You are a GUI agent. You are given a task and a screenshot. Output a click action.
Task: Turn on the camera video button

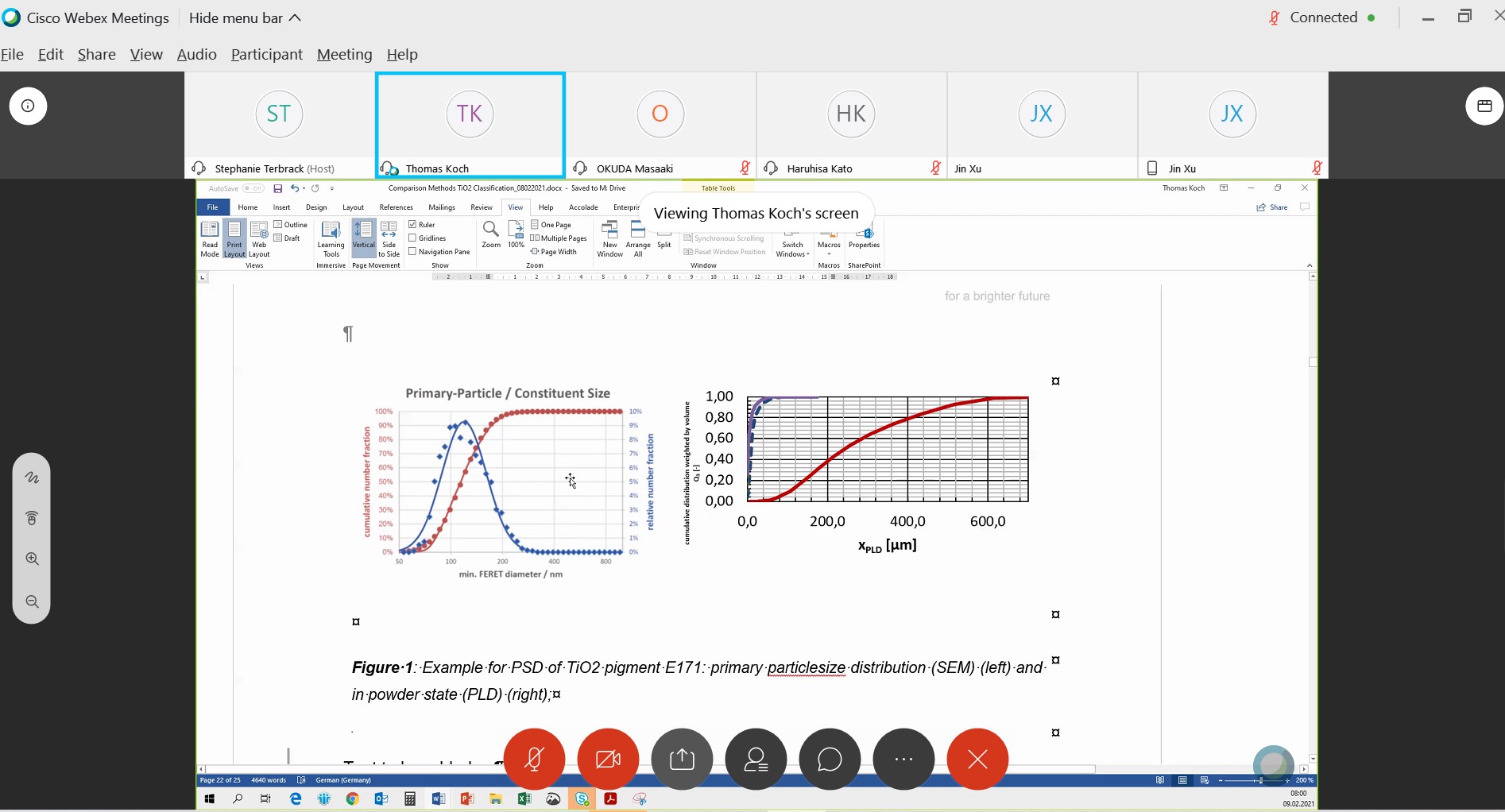click(608, 760)
